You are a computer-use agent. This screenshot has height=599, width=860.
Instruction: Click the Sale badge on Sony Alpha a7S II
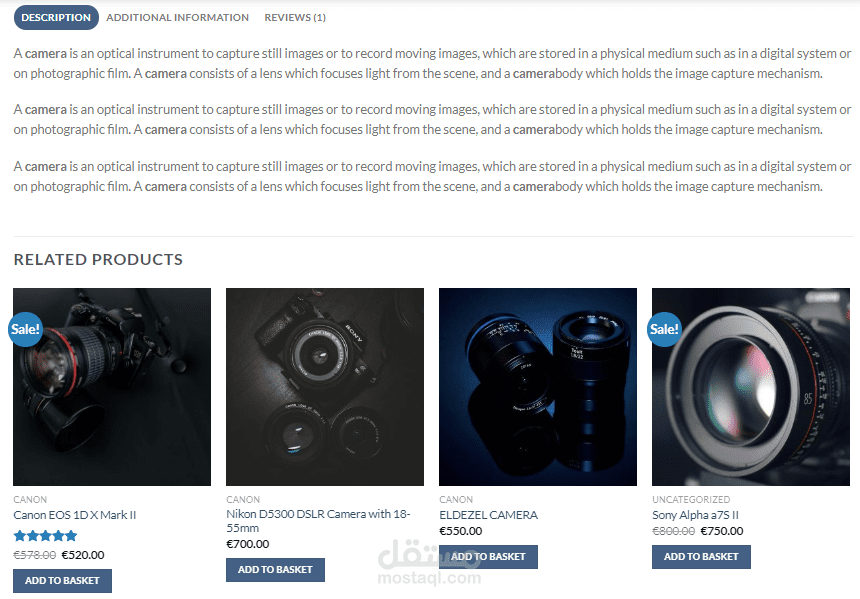click(x=664, y=329)
